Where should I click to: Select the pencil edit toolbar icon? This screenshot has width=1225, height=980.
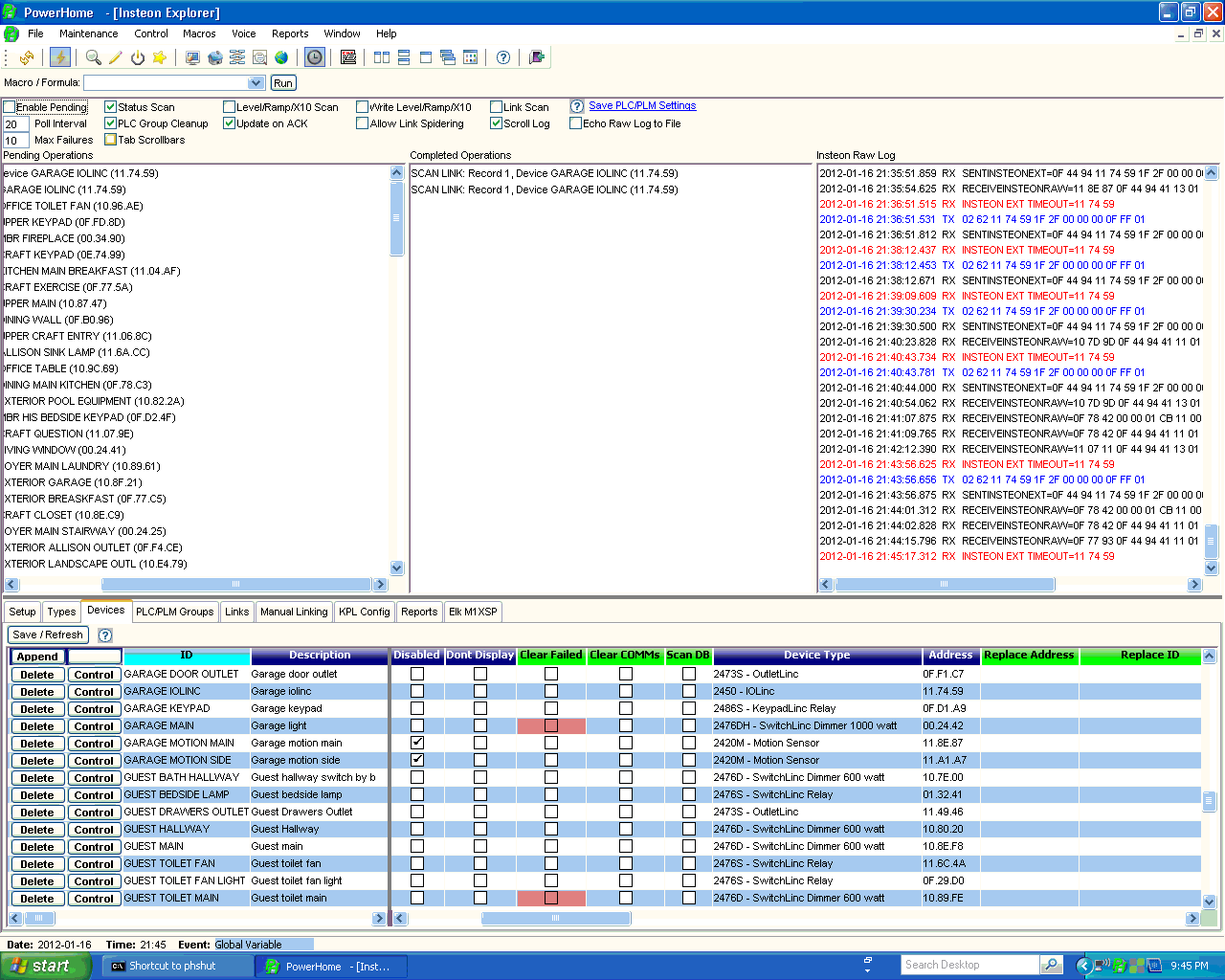[x=115, y=57]
